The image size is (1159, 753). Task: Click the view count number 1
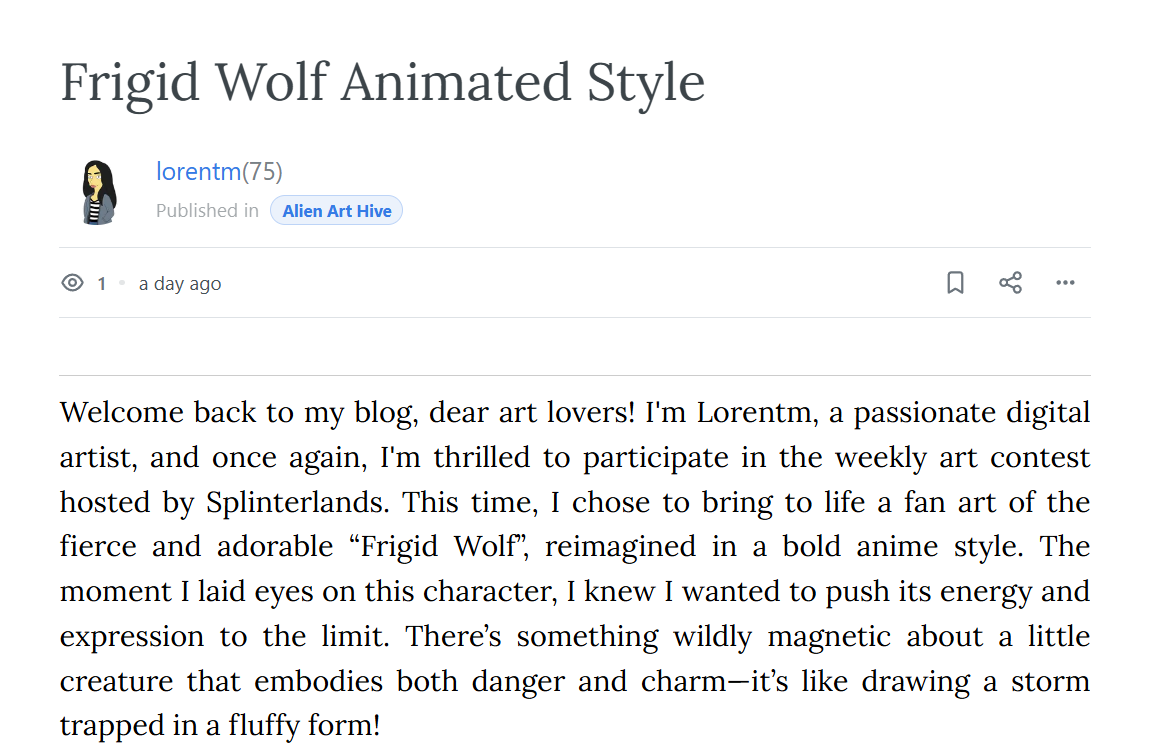click(x=101, y=284)
